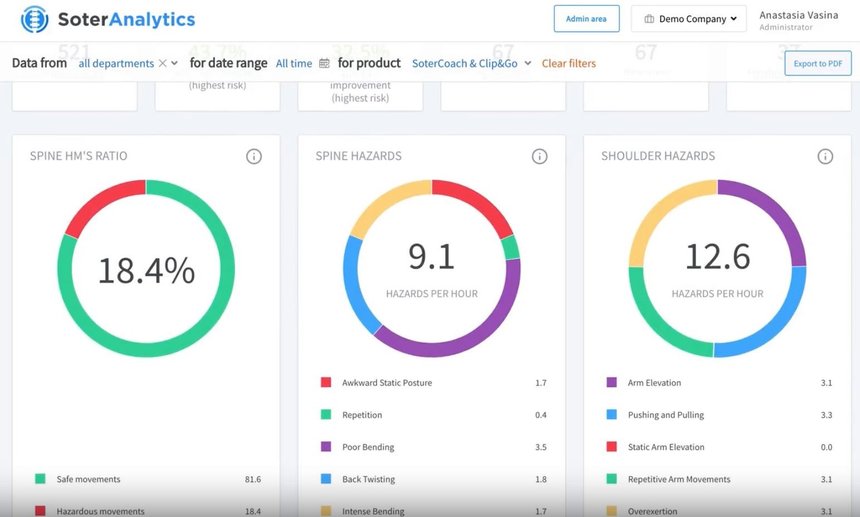Screen dimensions: 860x517
Task: Click green Safe movements legend swatch
Action: [40, 479]
